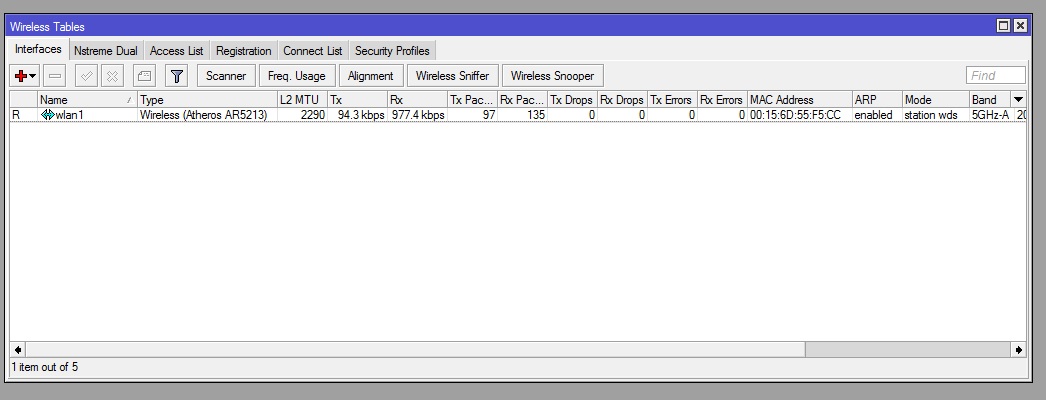The width and height of the screenshot is (1046, 400).
Task: Click the '94.3 kbps' Tx value
Action: point(361,115)
